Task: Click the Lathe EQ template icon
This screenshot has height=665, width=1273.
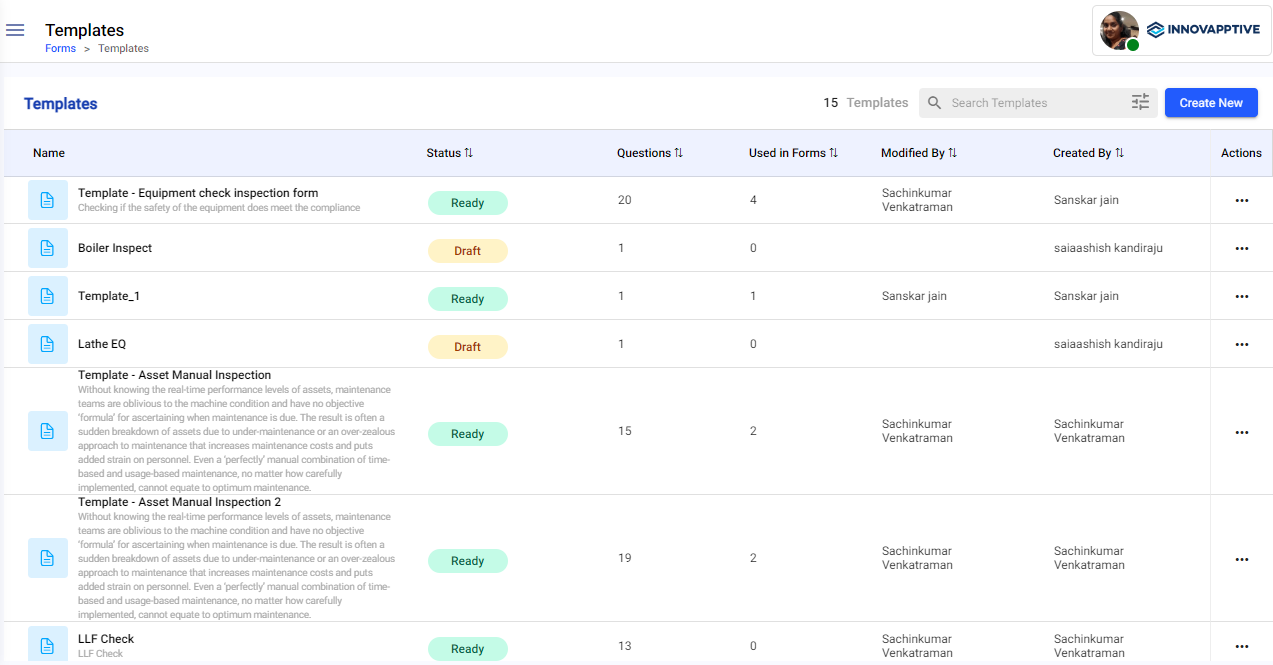Action: 47,344
